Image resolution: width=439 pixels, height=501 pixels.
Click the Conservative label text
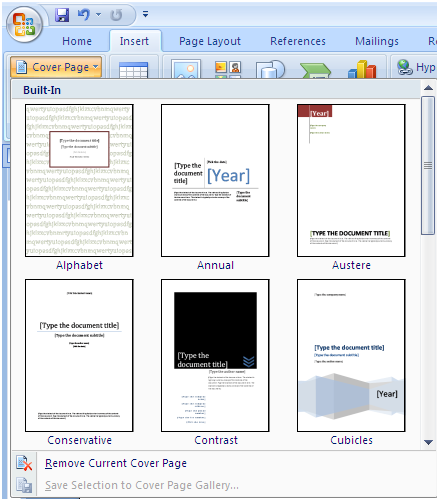click(79, 440)
